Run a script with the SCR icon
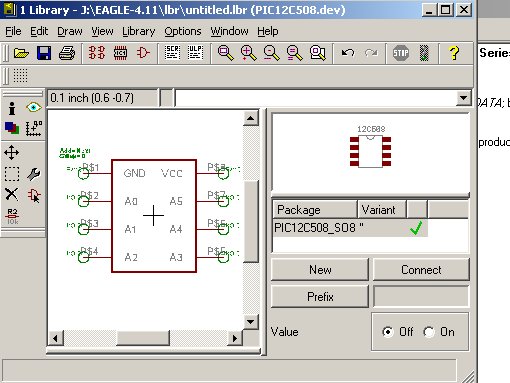510x383 pixels. [172, 53]
